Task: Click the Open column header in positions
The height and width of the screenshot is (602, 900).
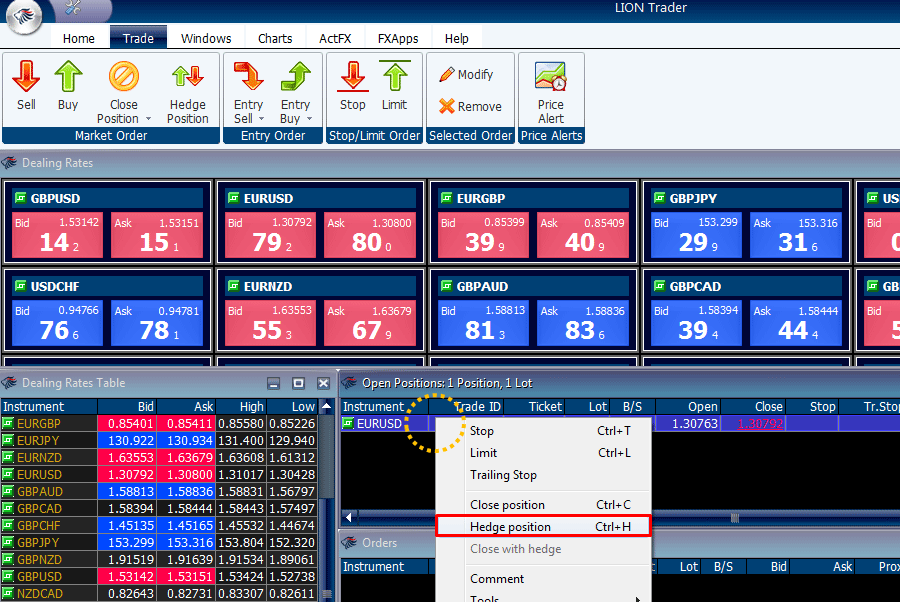Action: click(x=688, y=406)
